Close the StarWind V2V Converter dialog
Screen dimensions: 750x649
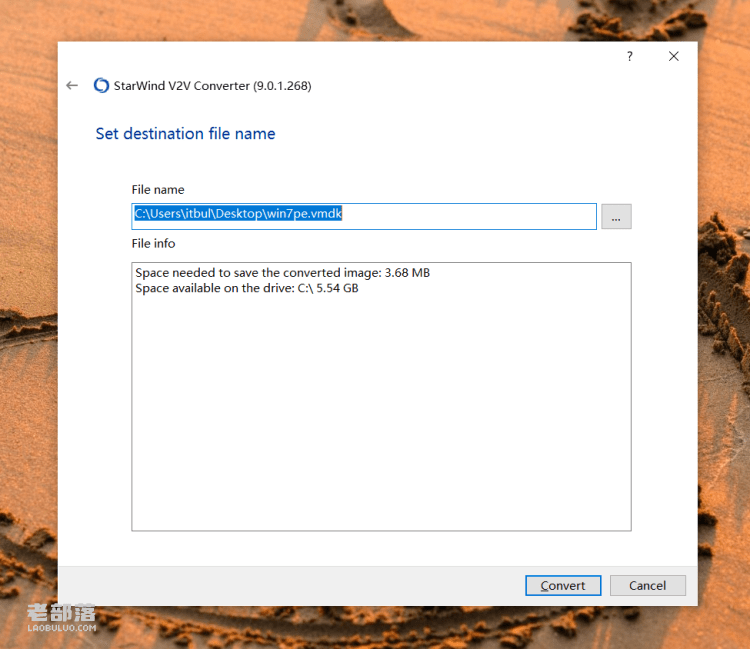[x=673, y=56]
